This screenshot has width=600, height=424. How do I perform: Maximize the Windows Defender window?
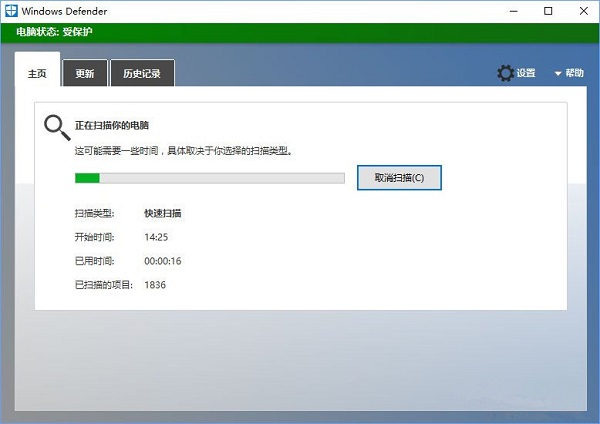[x=548, y=11]
